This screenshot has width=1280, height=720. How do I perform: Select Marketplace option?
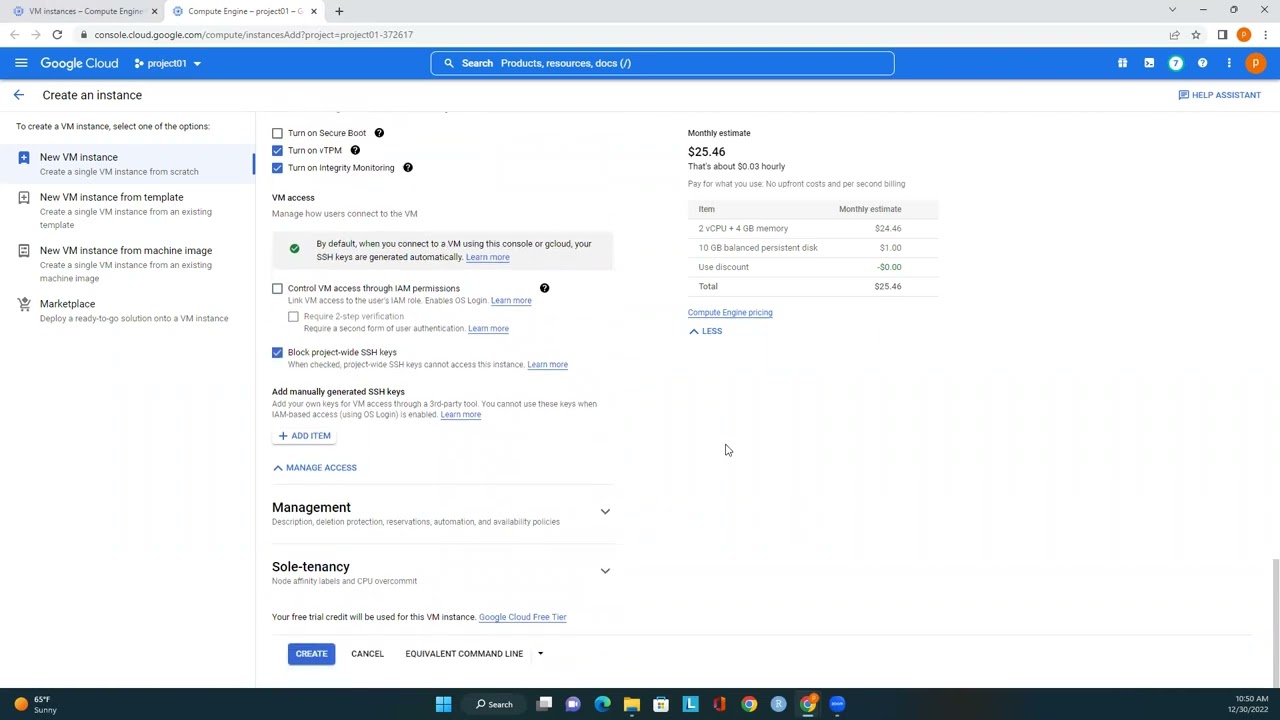tap(128, 310)
